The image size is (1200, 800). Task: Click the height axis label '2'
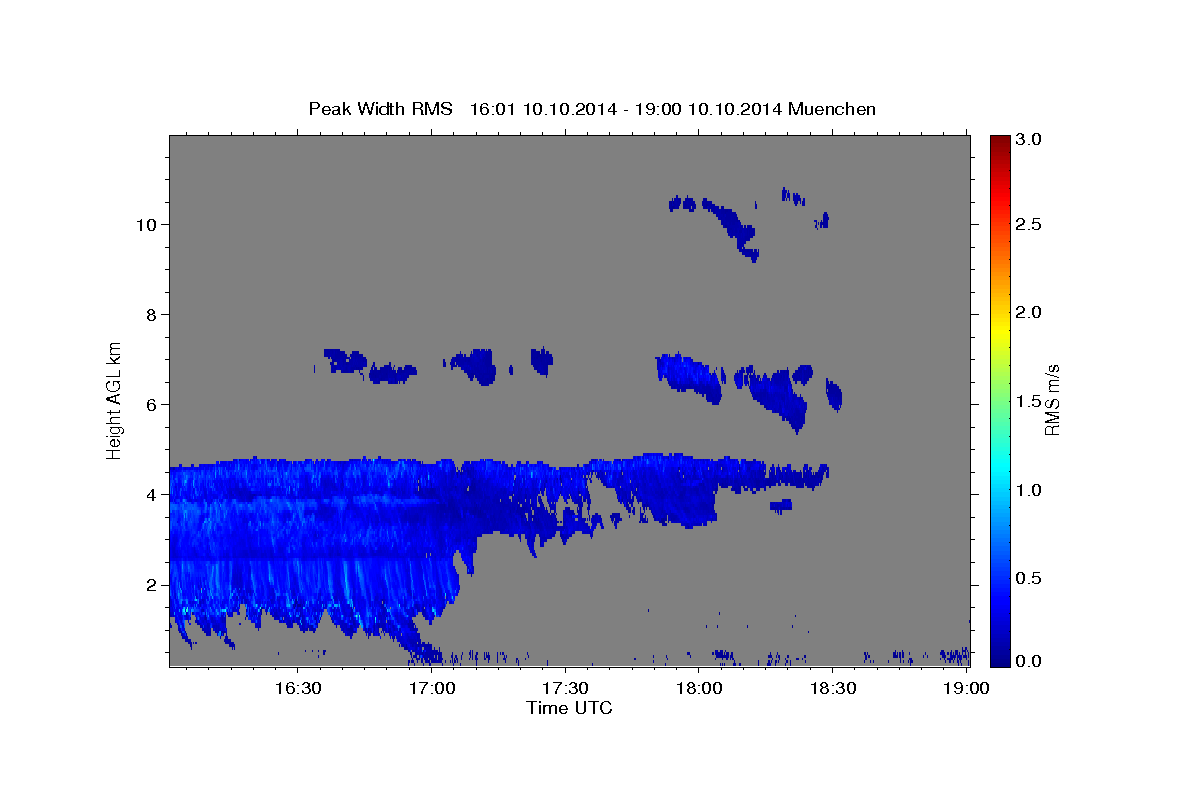151,584
